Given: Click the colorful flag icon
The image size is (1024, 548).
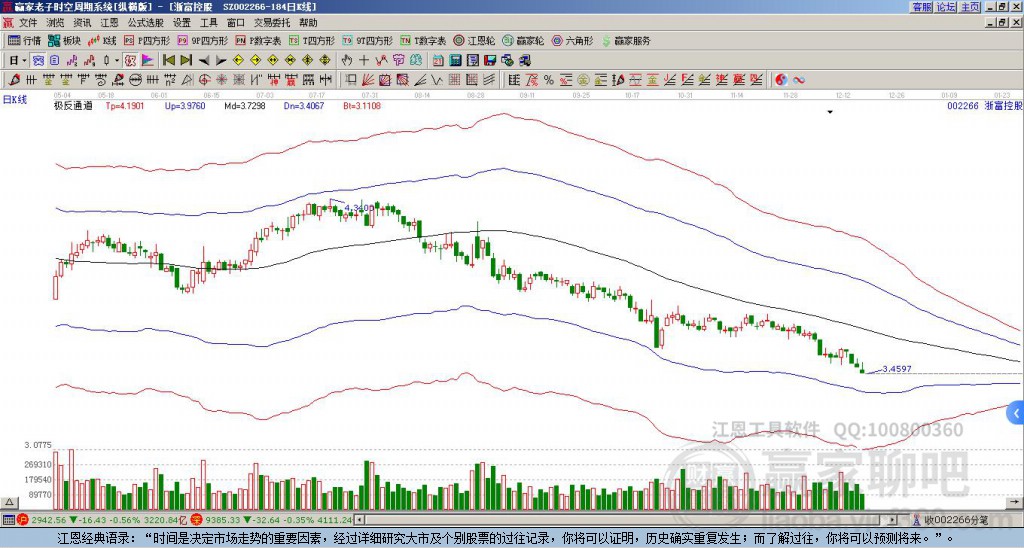Looking at the screenshot, I should point(148,60).
